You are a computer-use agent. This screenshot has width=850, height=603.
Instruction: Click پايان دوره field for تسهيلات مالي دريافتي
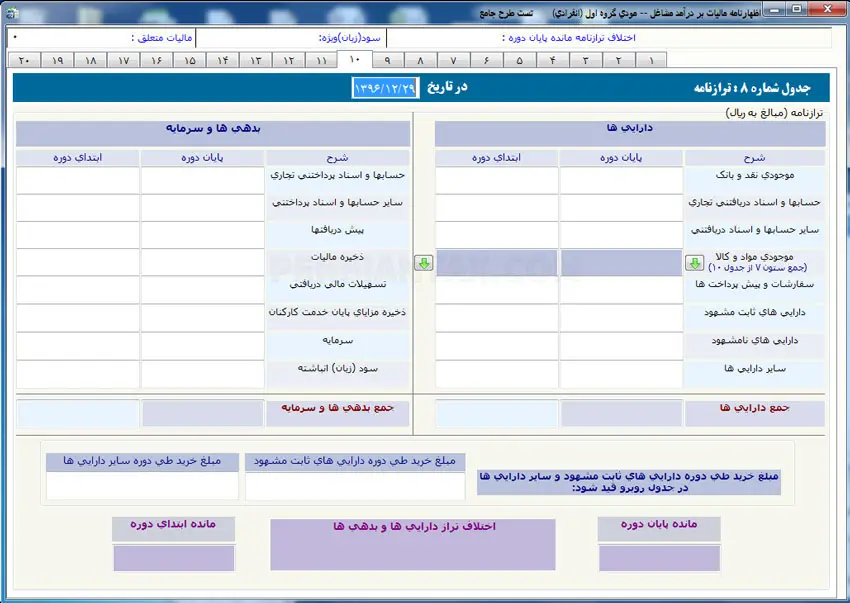[202, 290]
